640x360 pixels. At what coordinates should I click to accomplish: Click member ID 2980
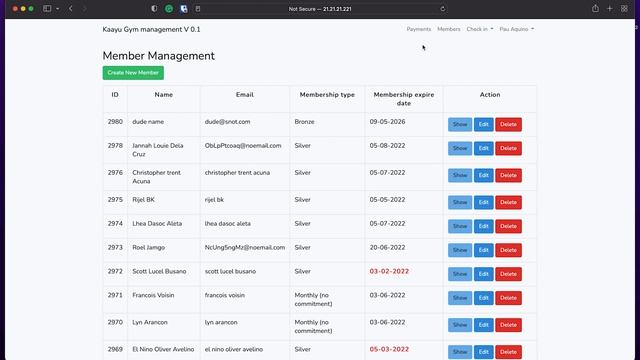(115, 122)
